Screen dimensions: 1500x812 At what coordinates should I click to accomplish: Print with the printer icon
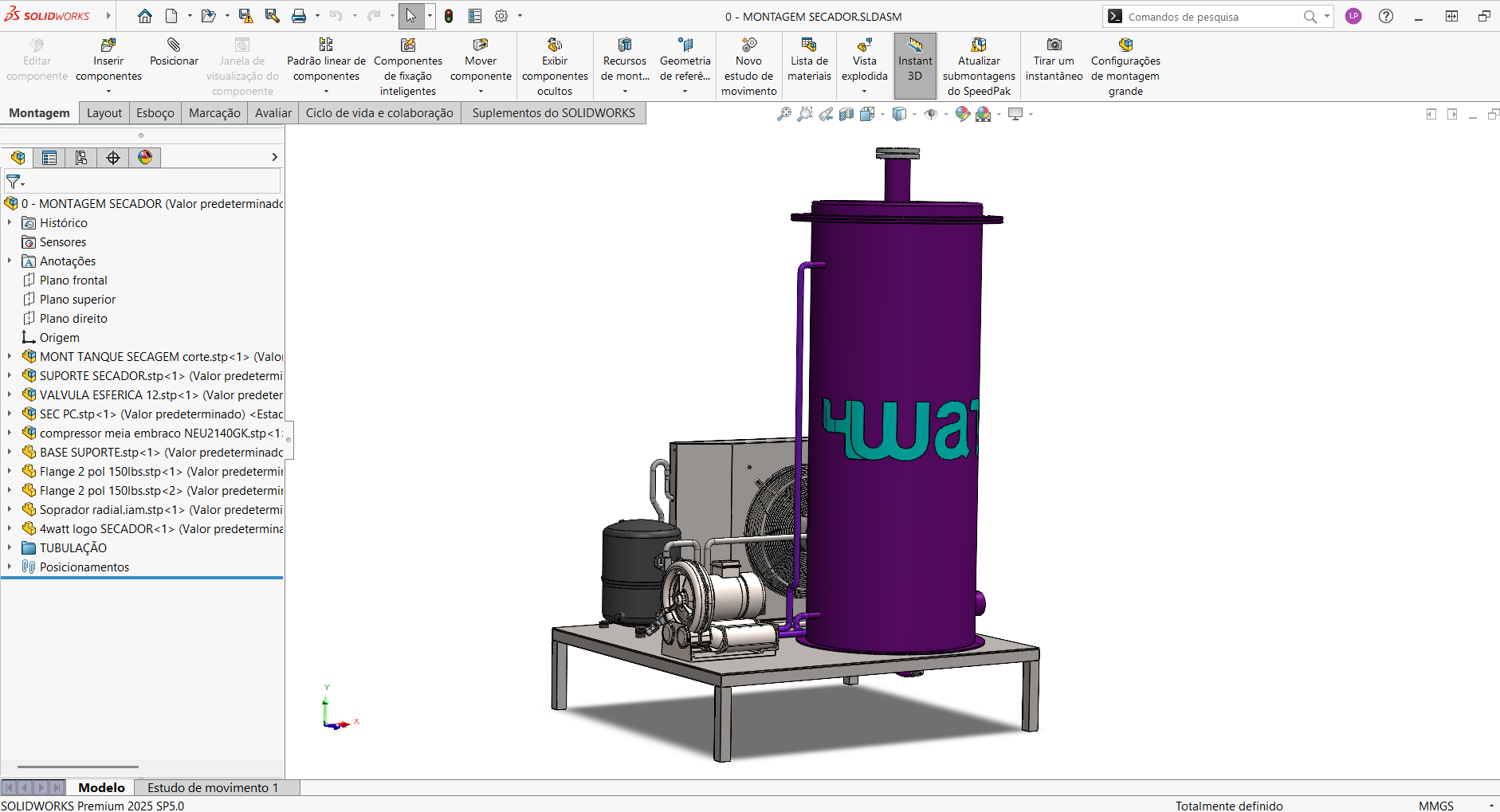point(299,16)
